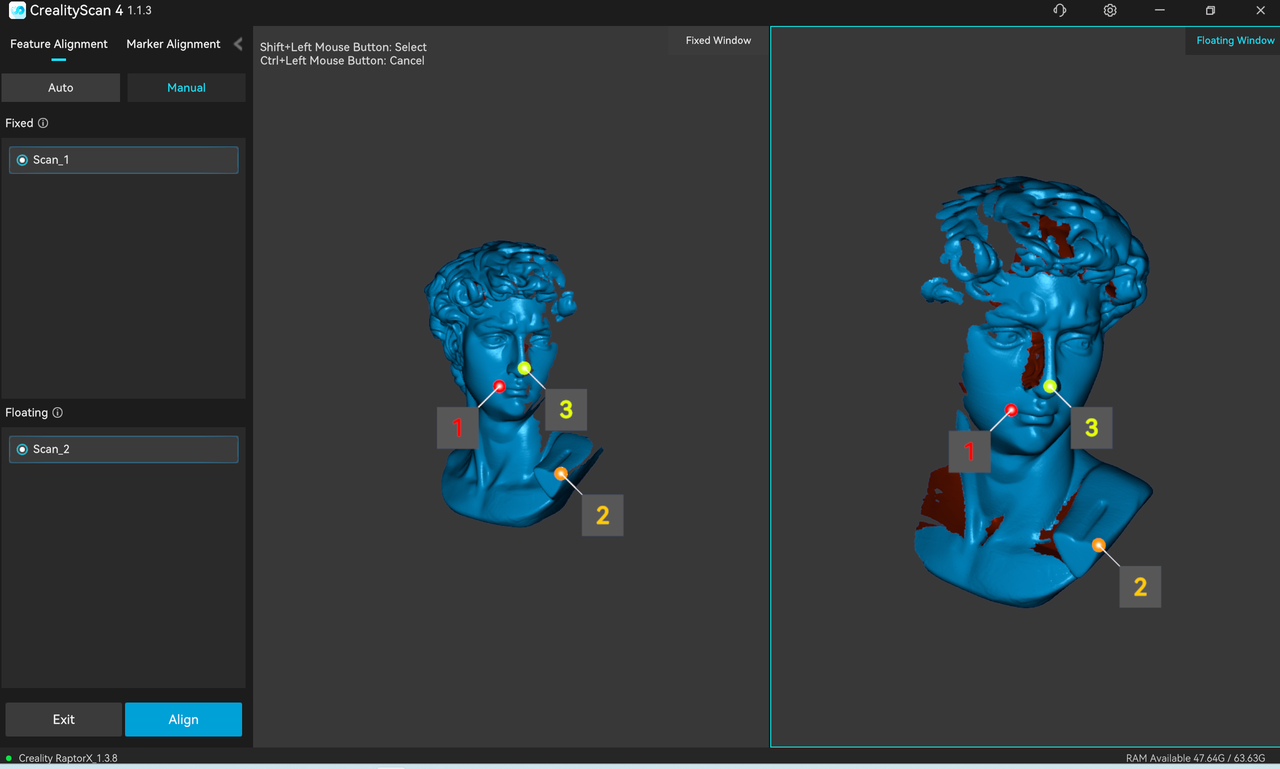Viewport: 1280px width, 769px height.
Task: Open the settings gear icon
Action: pyautogui.click(x=1110, y=10)
